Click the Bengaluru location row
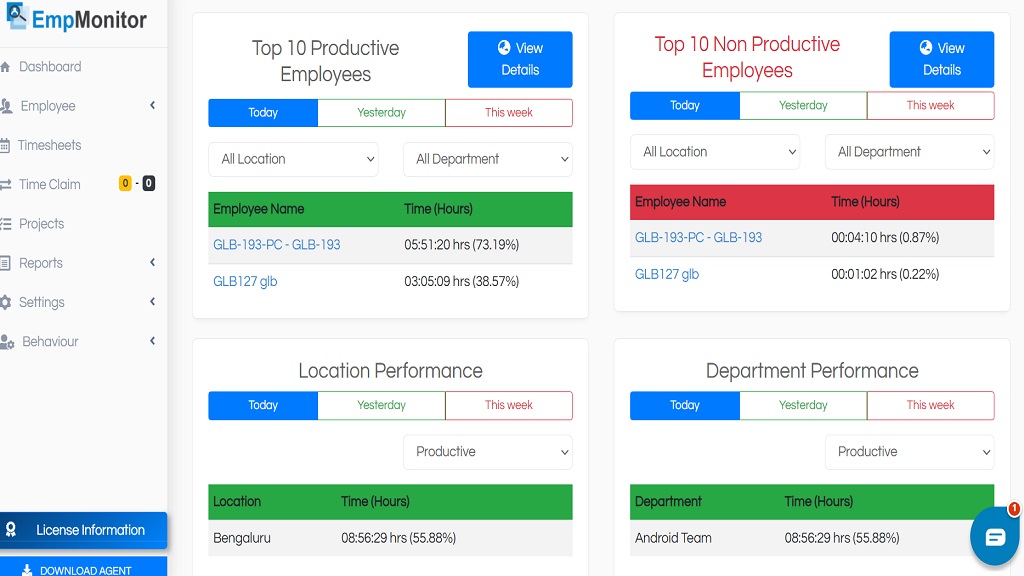The image size is (1024, 576). click(391, 538)
